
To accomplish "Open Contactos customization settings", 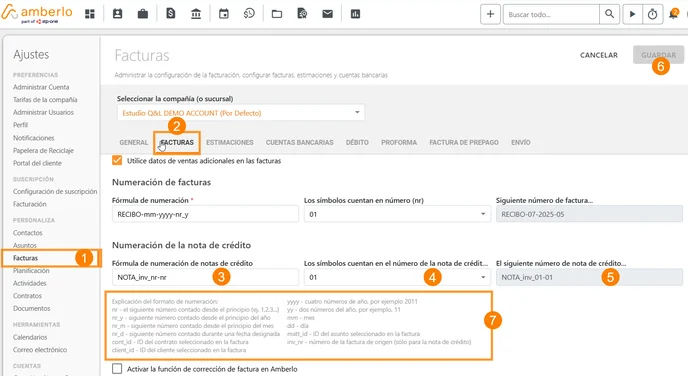I will (28, 233).
